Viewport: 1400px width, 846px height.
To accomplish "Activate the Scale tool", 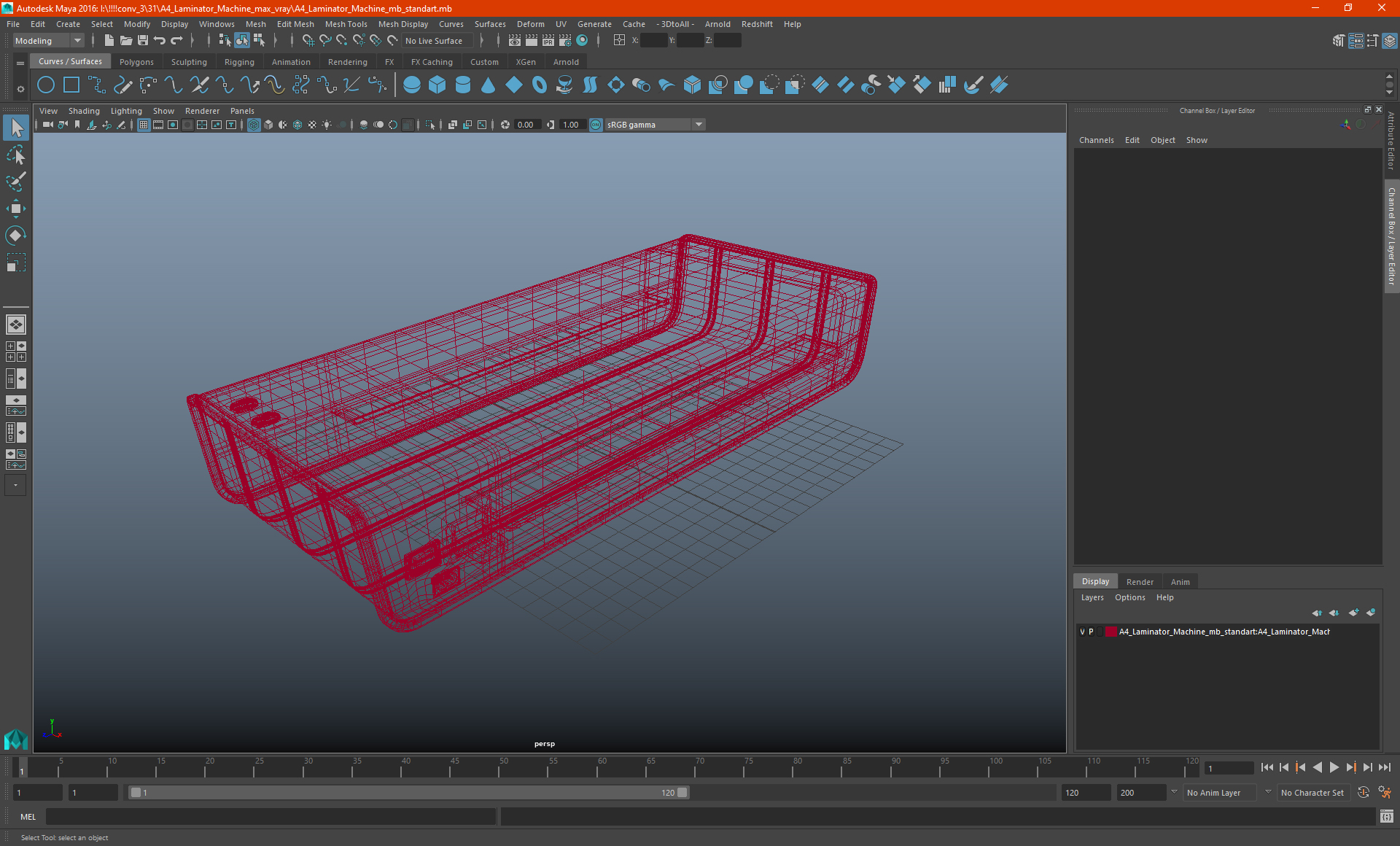I will [x=16, y=263].
